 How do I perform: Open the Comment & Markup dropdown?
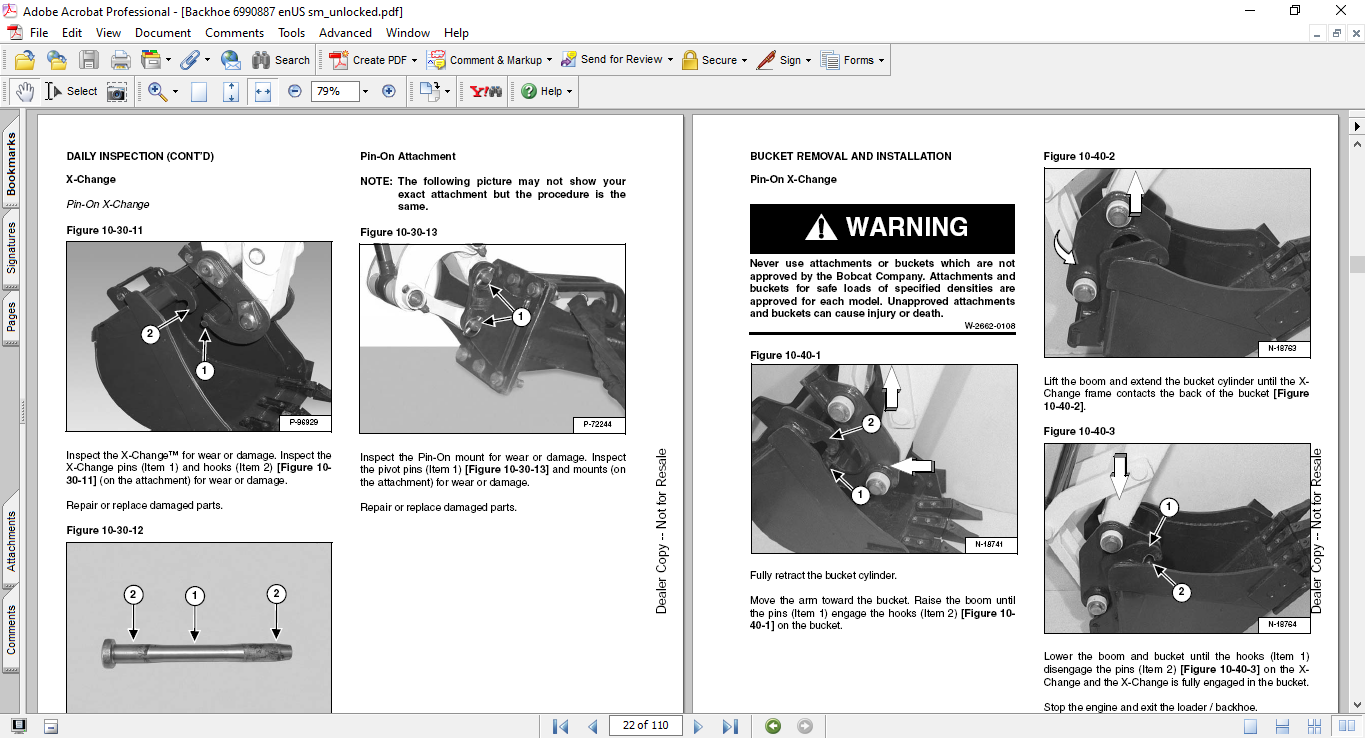coord(489,60)
